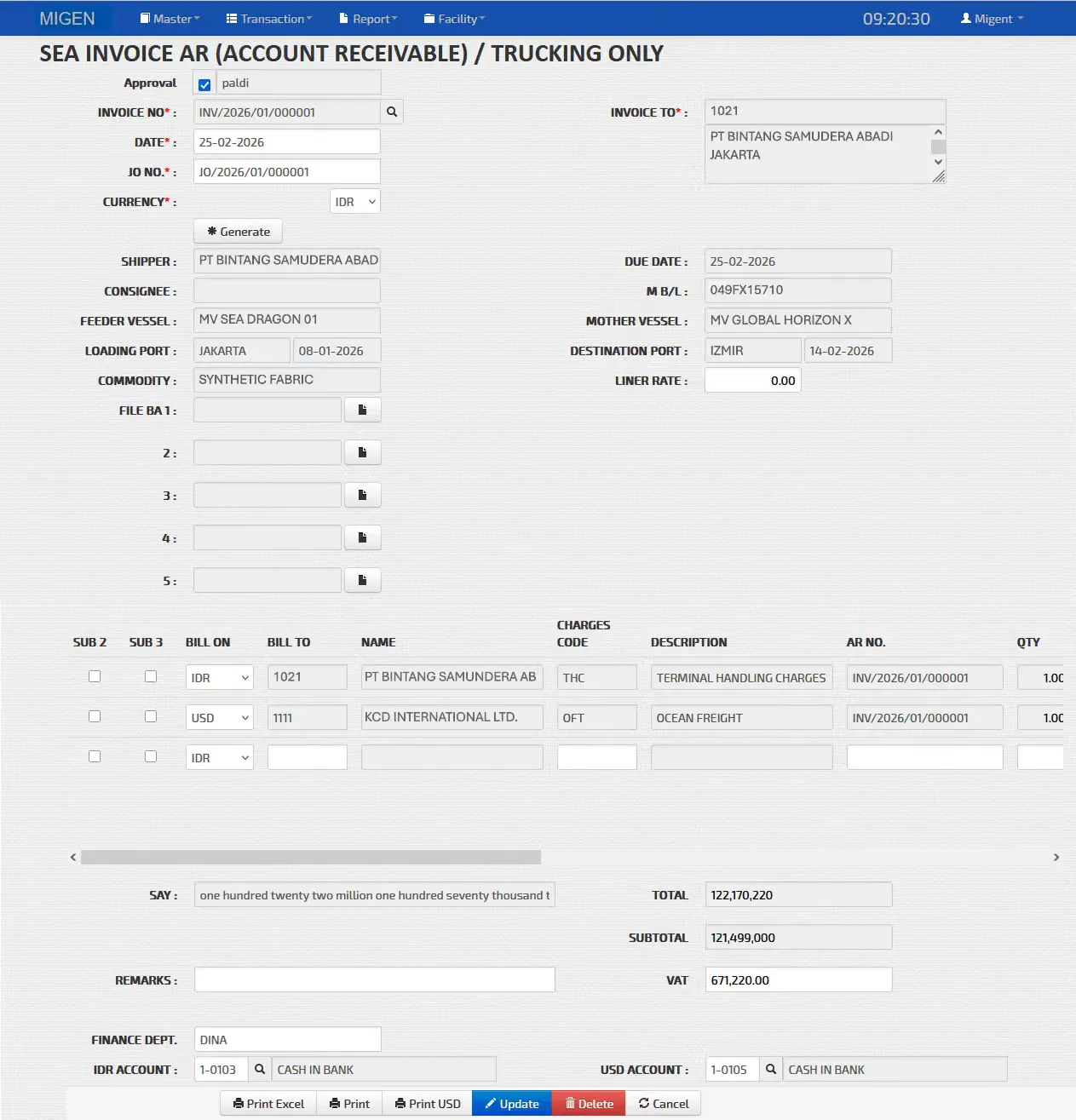Click M B/L value 049FX15710
1076x1120 pixels.
tap(798, 290)
